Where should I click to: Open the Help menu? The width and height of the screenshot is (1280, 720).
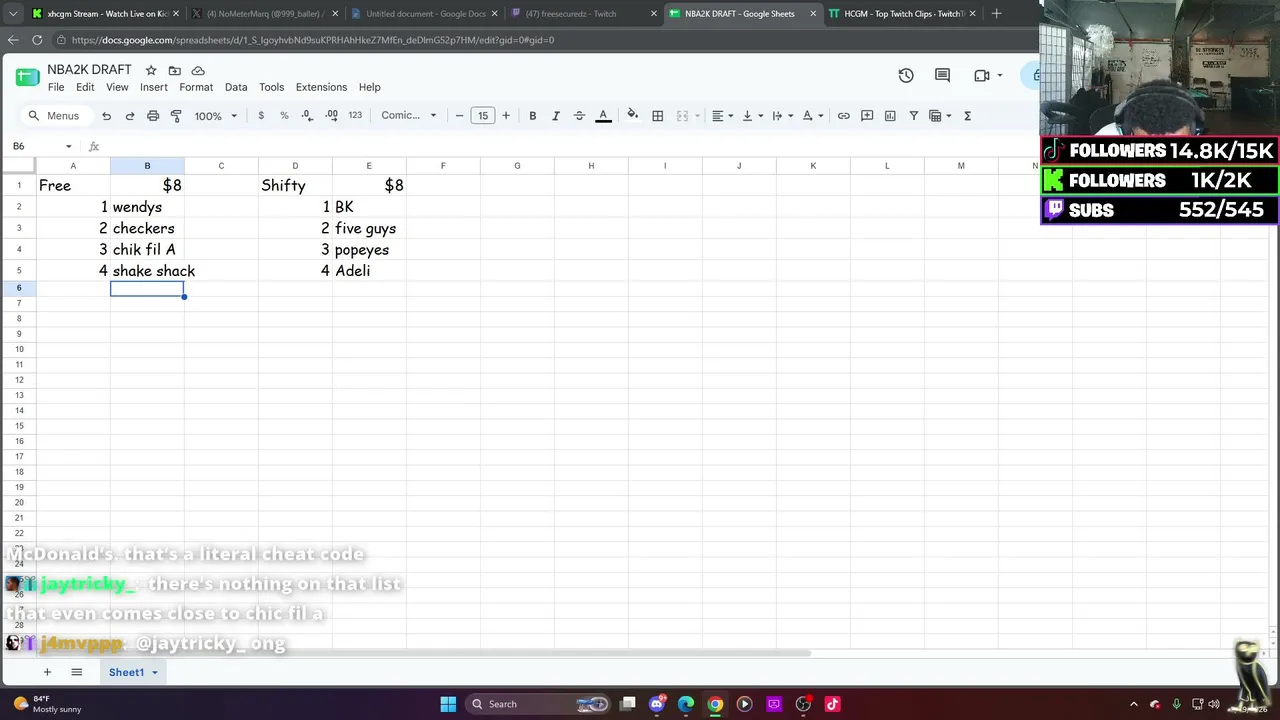(369, 87)
